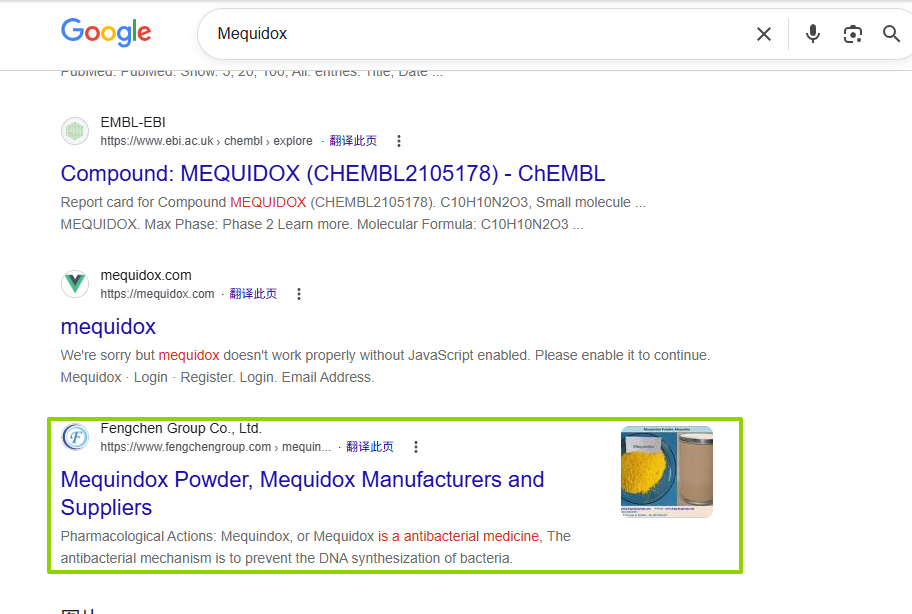Open search by image camera icon
This screenshot has height=614, width=912.
coord(853,34)
